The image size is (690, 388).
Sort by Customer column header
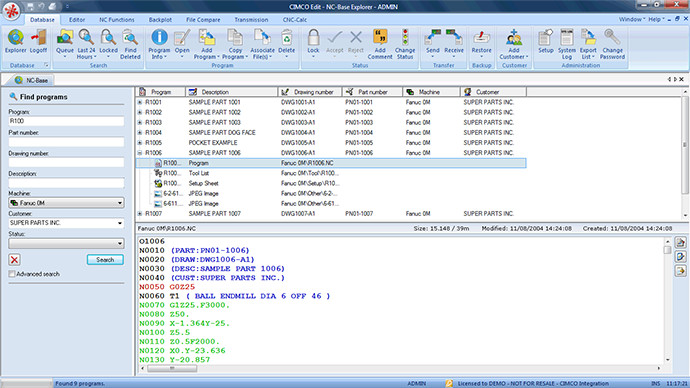[493, 92]
